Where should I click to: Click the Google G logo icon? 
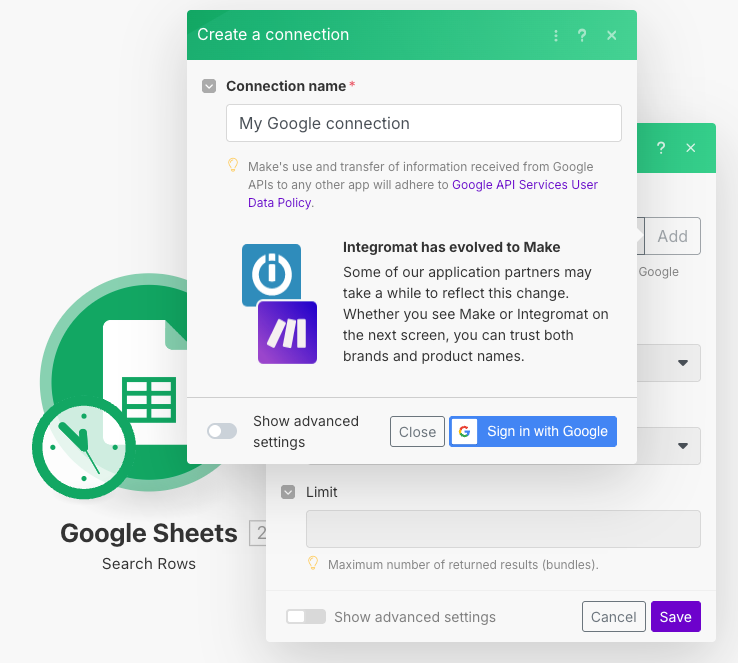[x=465, y=431]
